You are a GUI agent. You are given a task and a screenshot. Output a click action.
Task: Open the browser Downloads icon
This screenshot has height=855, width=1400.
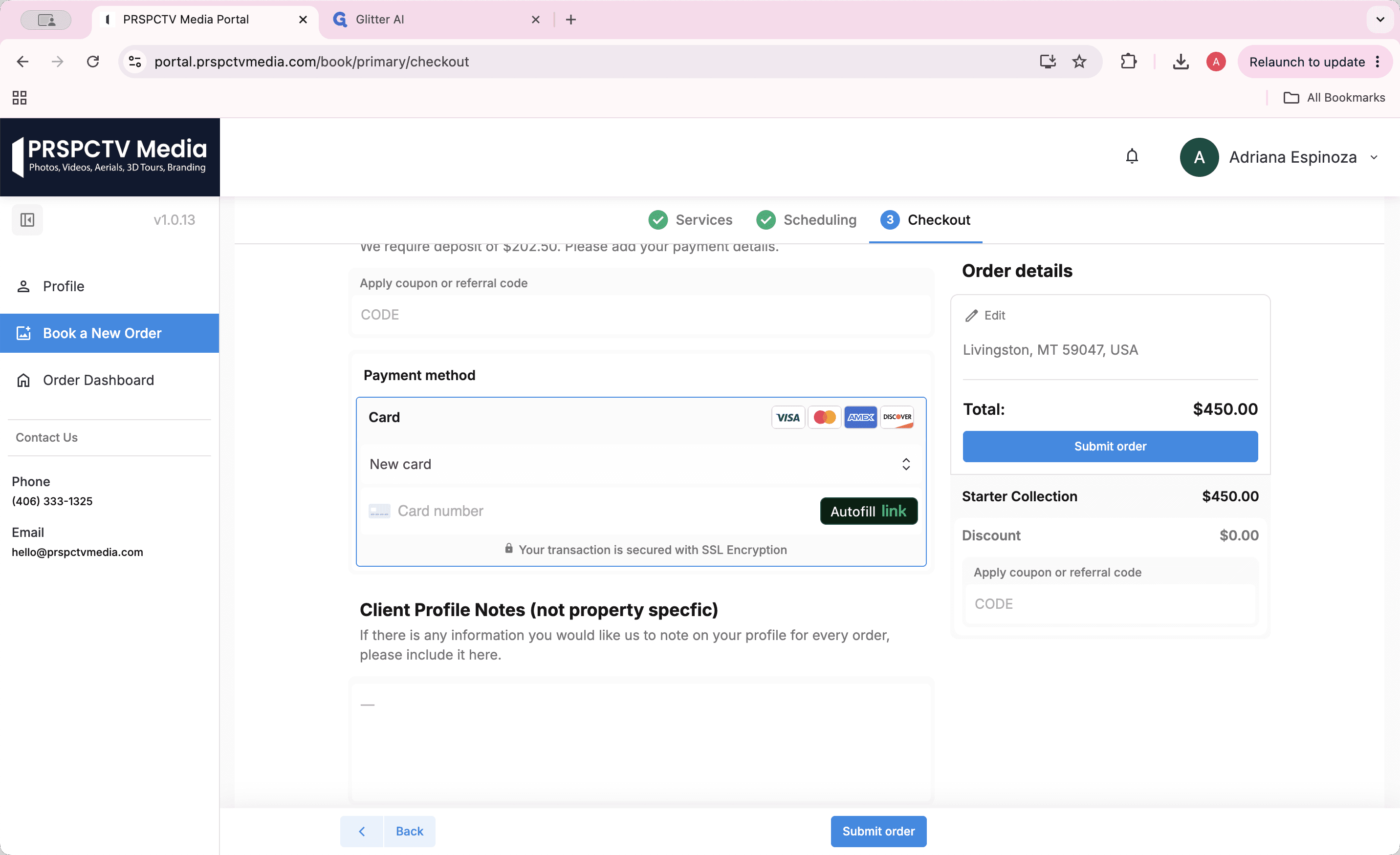(1181, 61)
